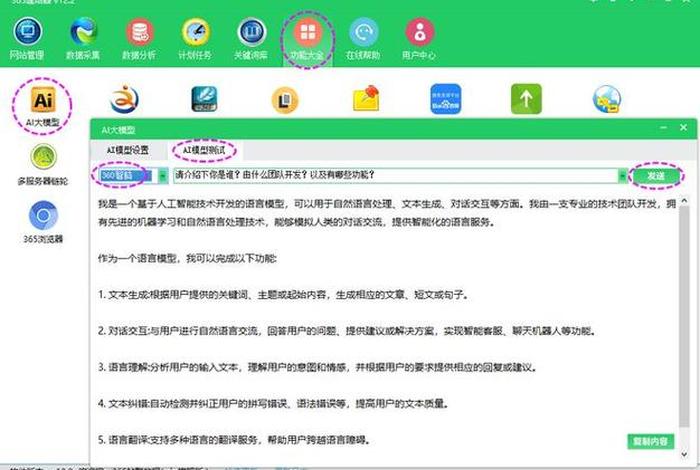Launch the 365浏览器 browser icon

coord(43,222)
